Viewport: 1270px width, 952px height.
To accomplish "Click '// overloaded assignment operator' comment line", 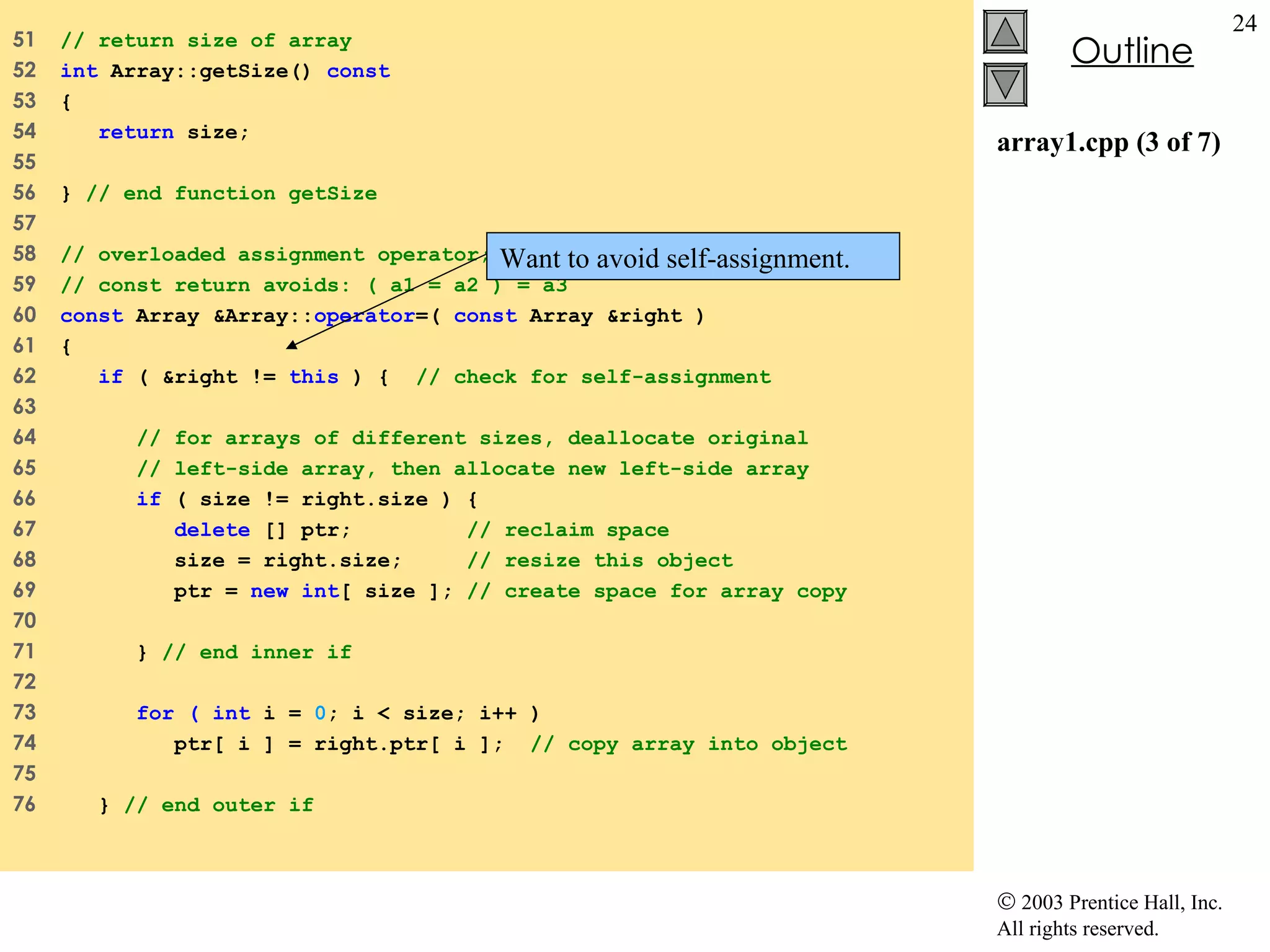I will click(x=273, y=255).
